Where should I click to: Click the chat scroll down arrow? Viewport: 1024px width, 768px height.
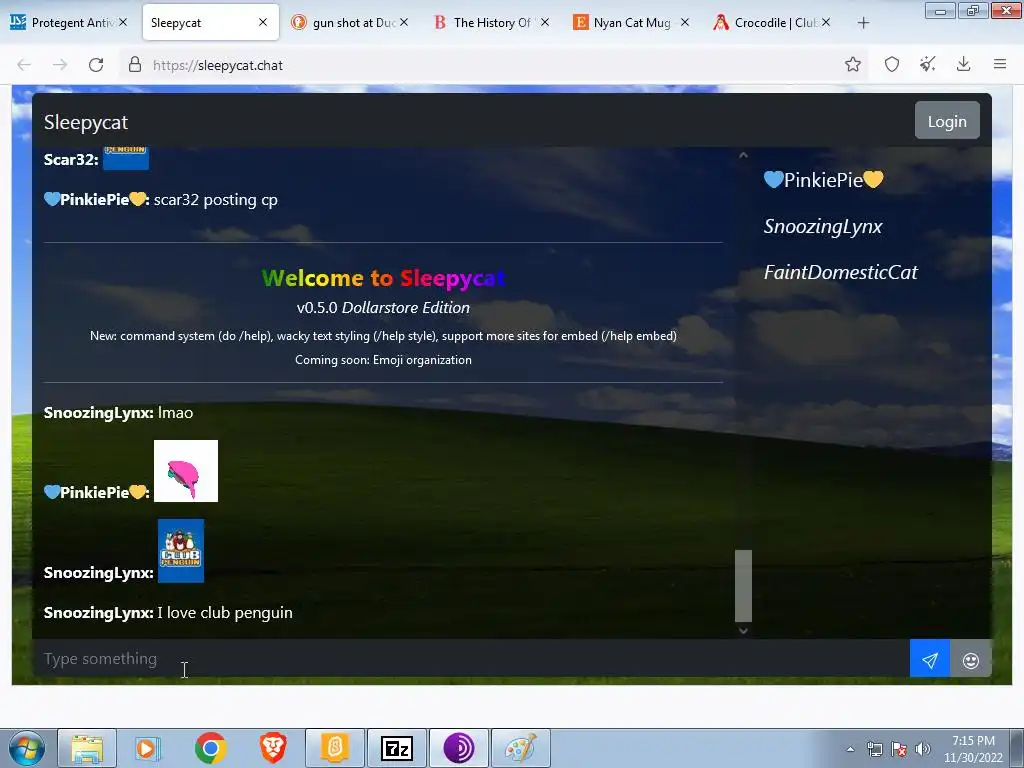743,630
